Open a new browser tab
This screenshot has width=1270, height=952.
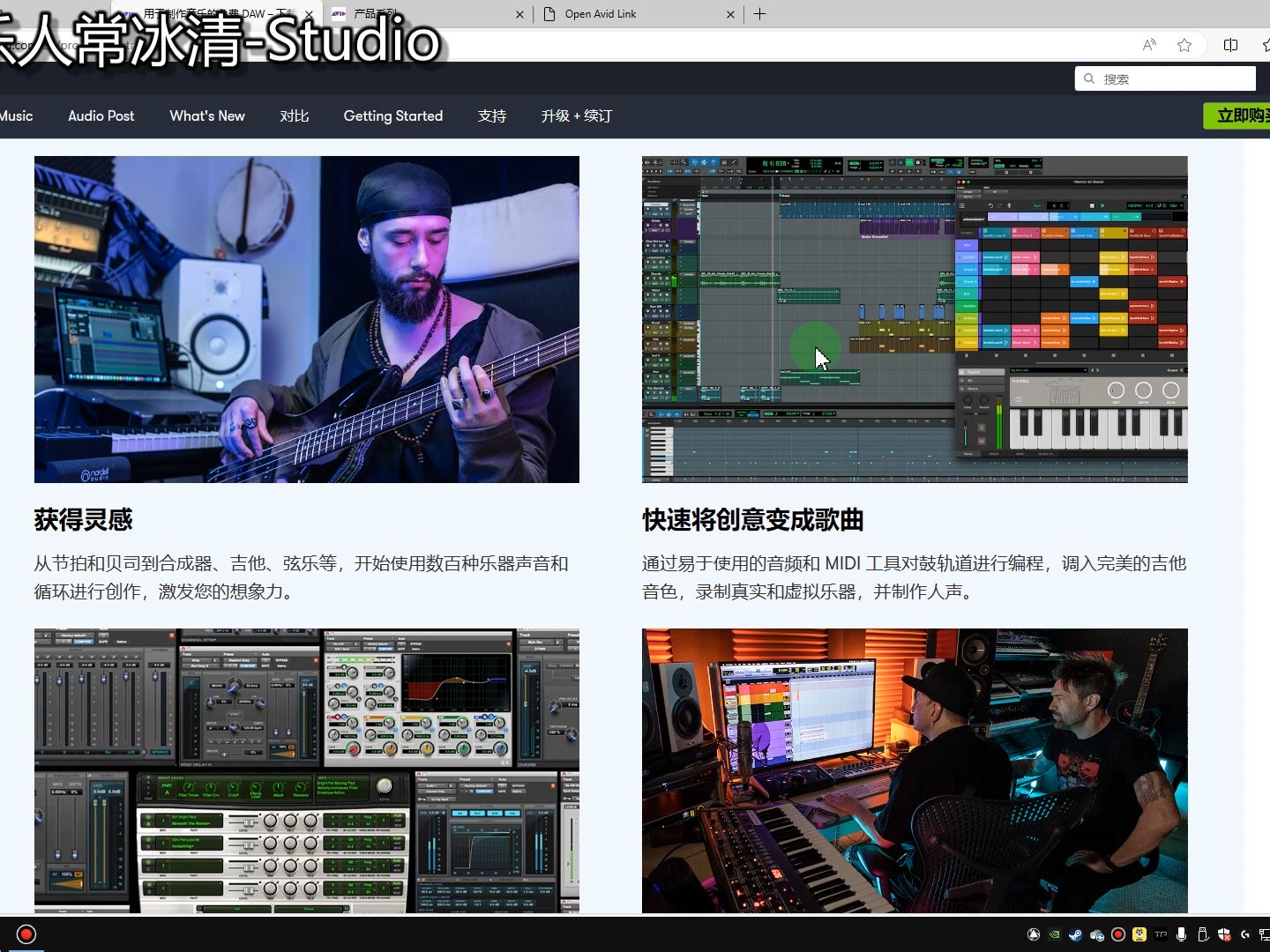point(760,14)
